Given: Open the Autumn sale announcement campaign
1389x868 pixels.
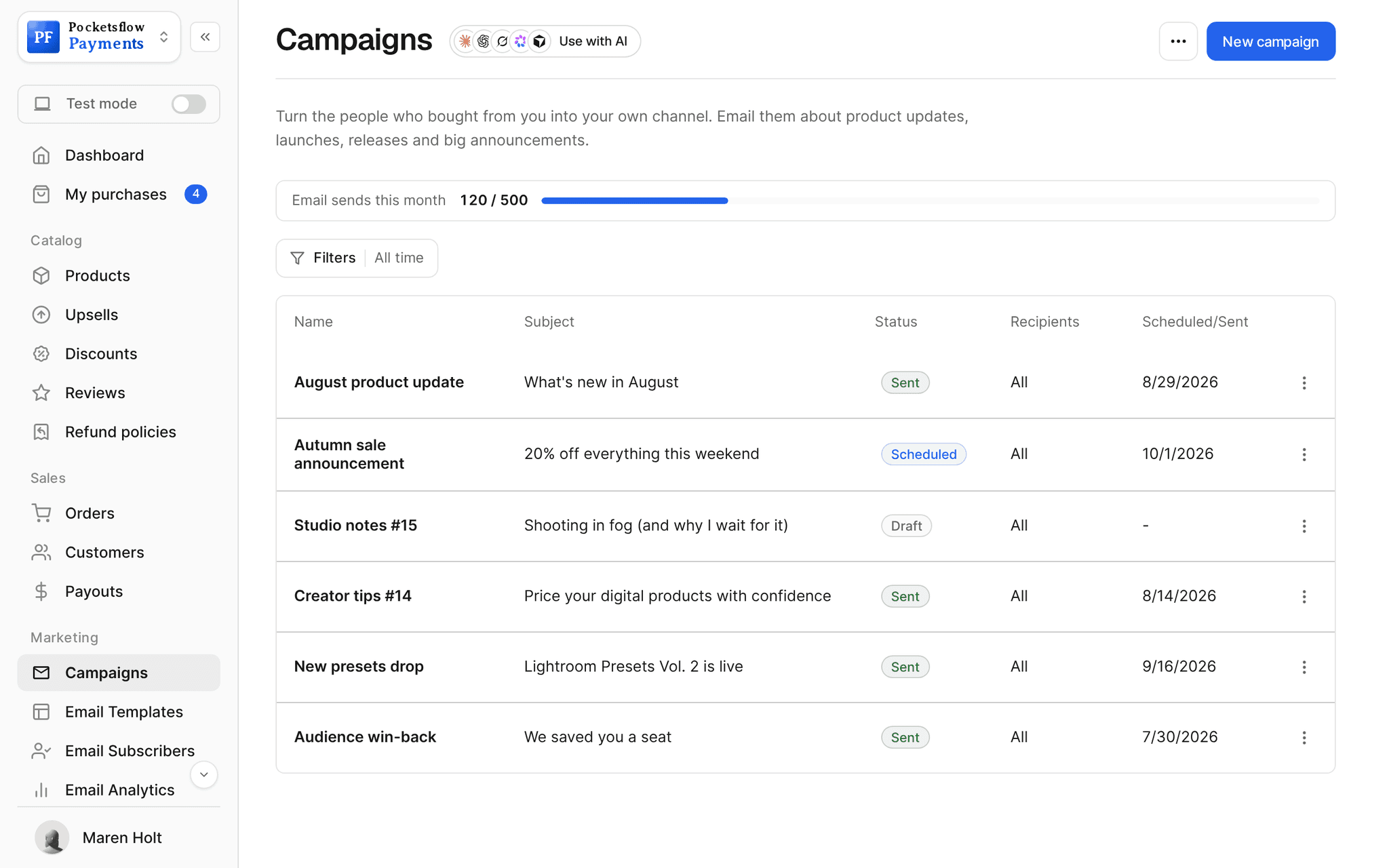Looking at the screenshot, I should tap(349, 454).
